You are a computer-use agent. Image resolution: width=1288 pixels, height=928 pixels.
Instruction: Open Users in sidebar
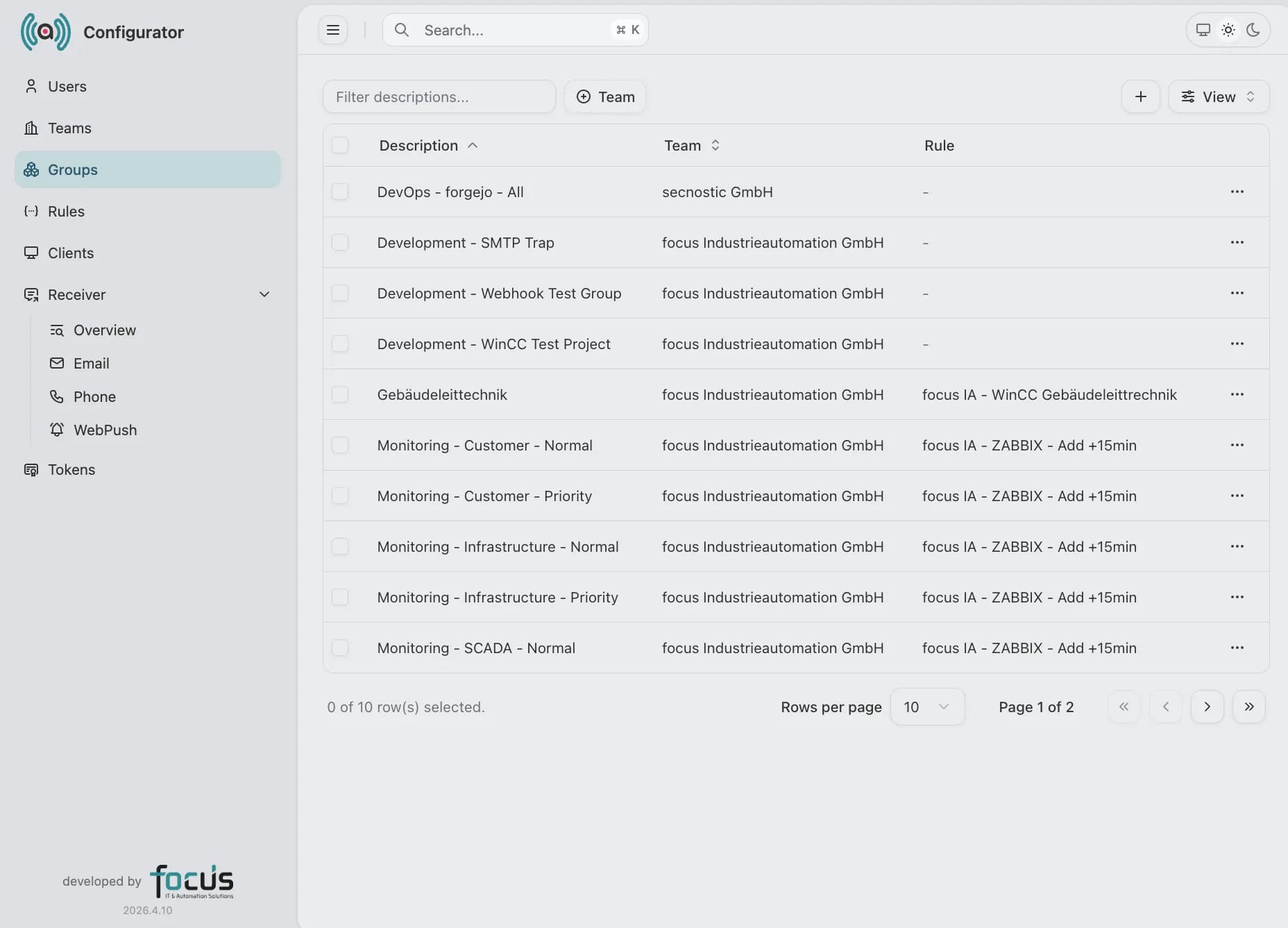pos(148,86)
